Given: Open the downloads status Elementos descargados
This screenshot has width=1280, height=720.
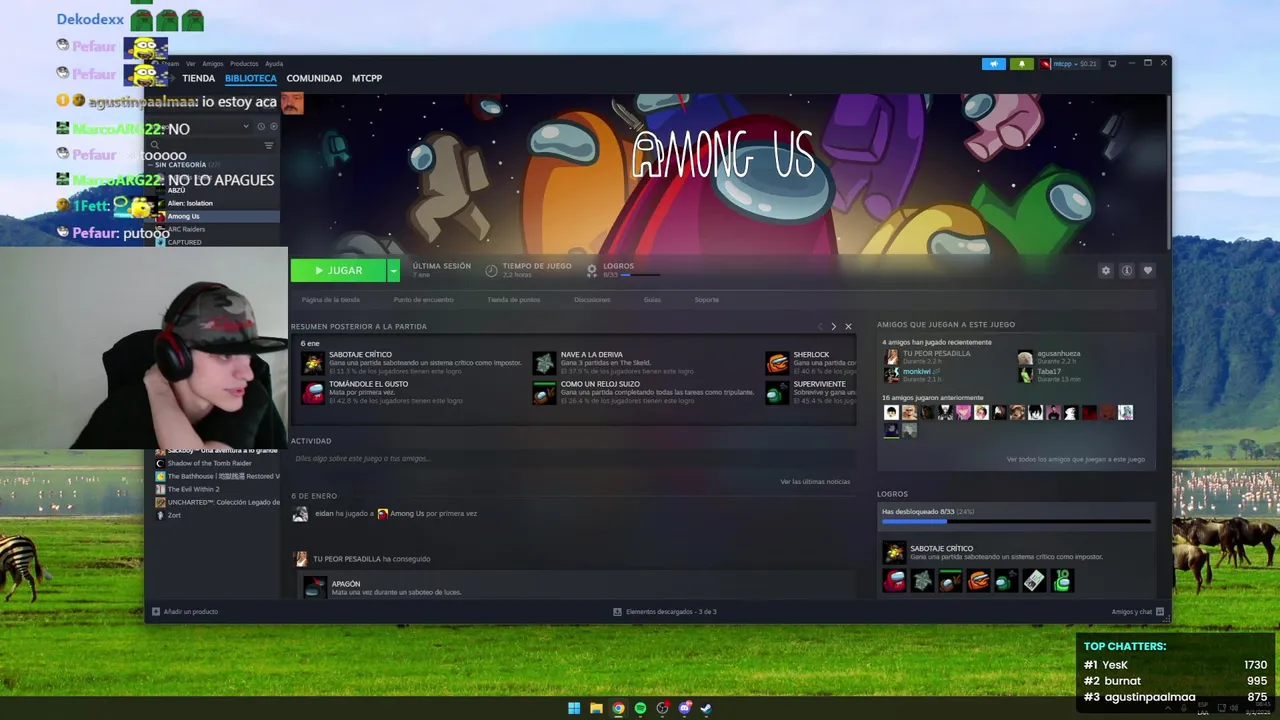Looking at the screenshot, I should coord(665,612).
